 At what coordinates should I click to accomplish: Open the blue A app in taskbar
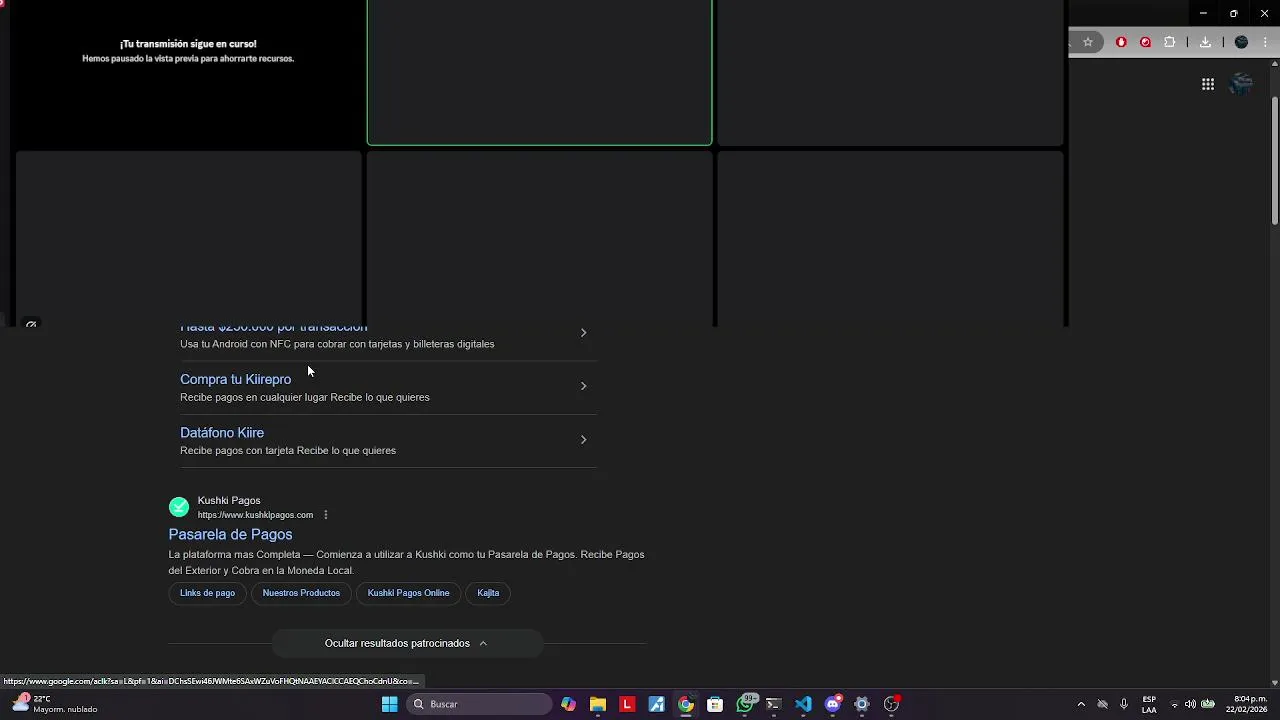[656, 704]
